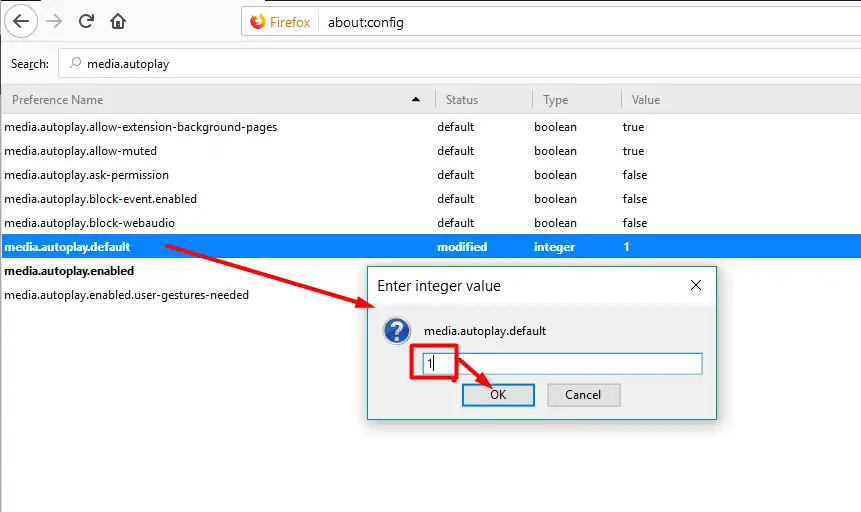Click the question mark icon in dialog

[396, 331]
